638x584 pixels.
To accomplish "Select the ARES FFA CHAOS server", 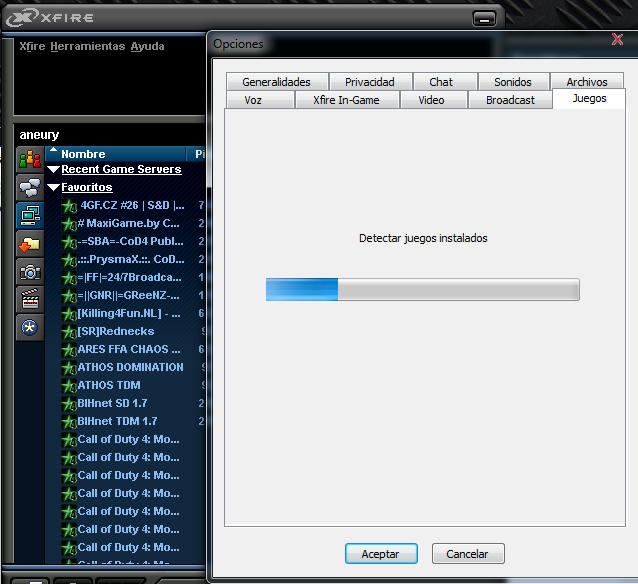I will click(x=129, y=349).
